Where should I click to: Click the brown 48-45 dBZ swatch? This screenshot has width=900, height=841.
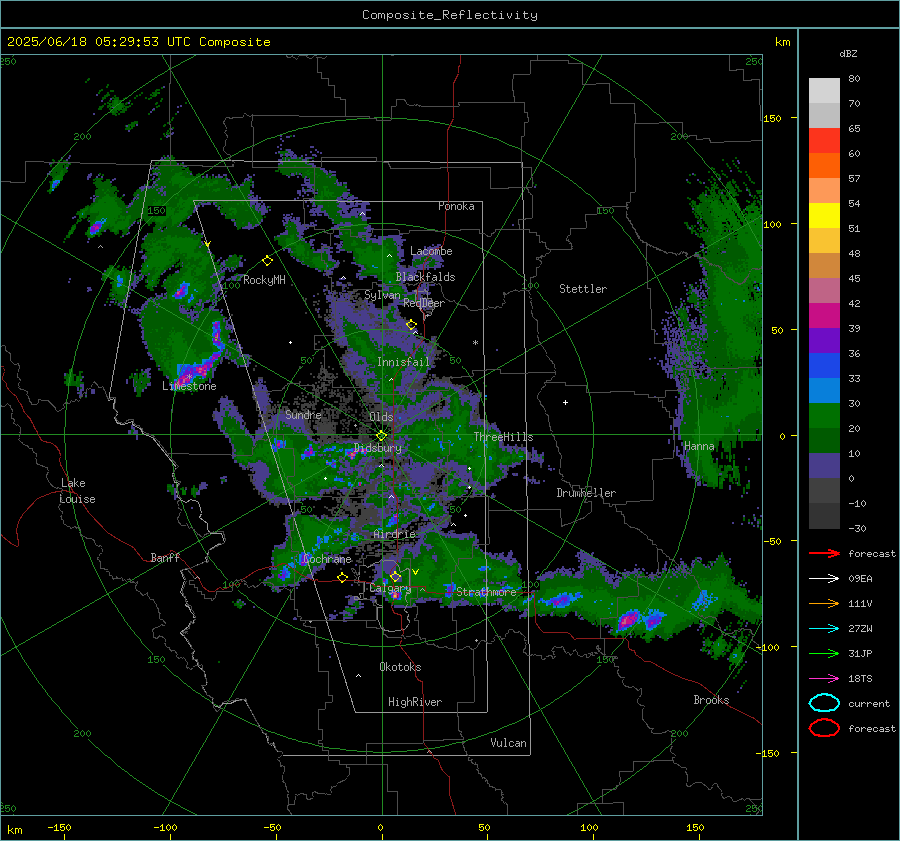[x=824, y=266]
